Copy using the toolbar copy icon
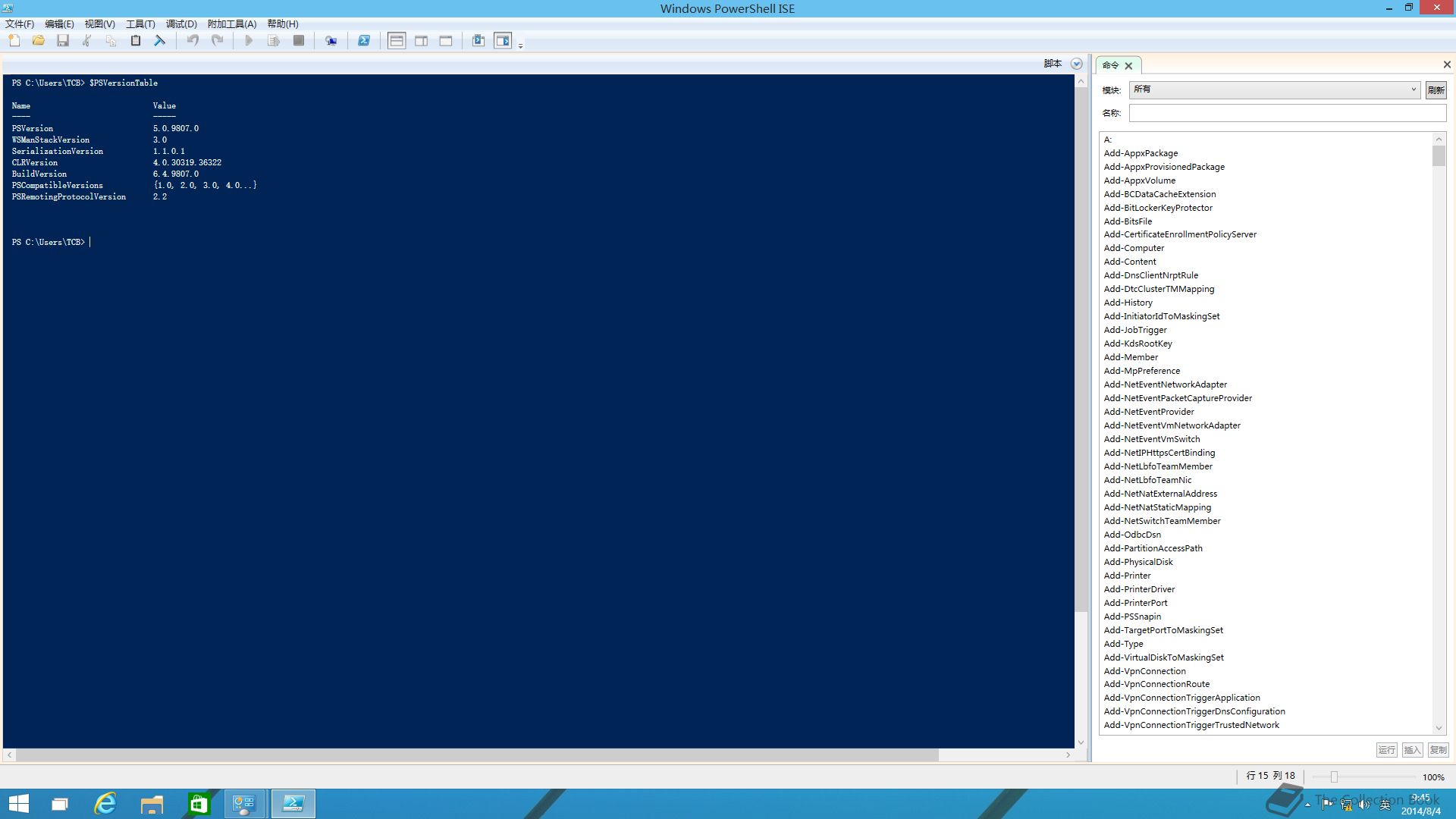This screenshot has height=819, width=1456. point(111,41)
